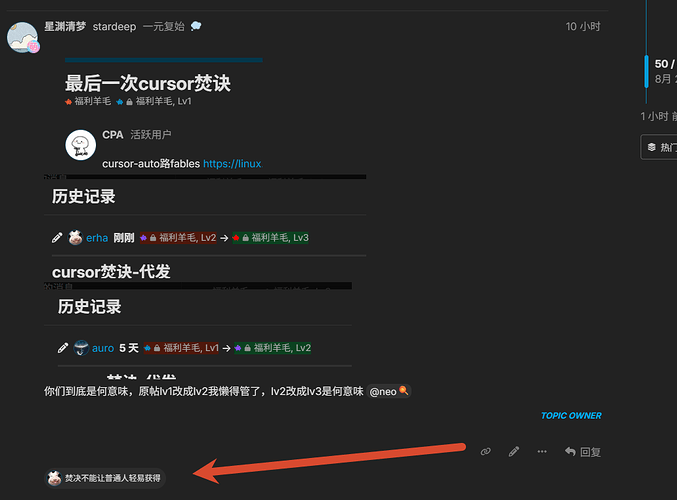
Task: Click the 福利羊毛, Lv3 added tag
Action: click(270, 238)
